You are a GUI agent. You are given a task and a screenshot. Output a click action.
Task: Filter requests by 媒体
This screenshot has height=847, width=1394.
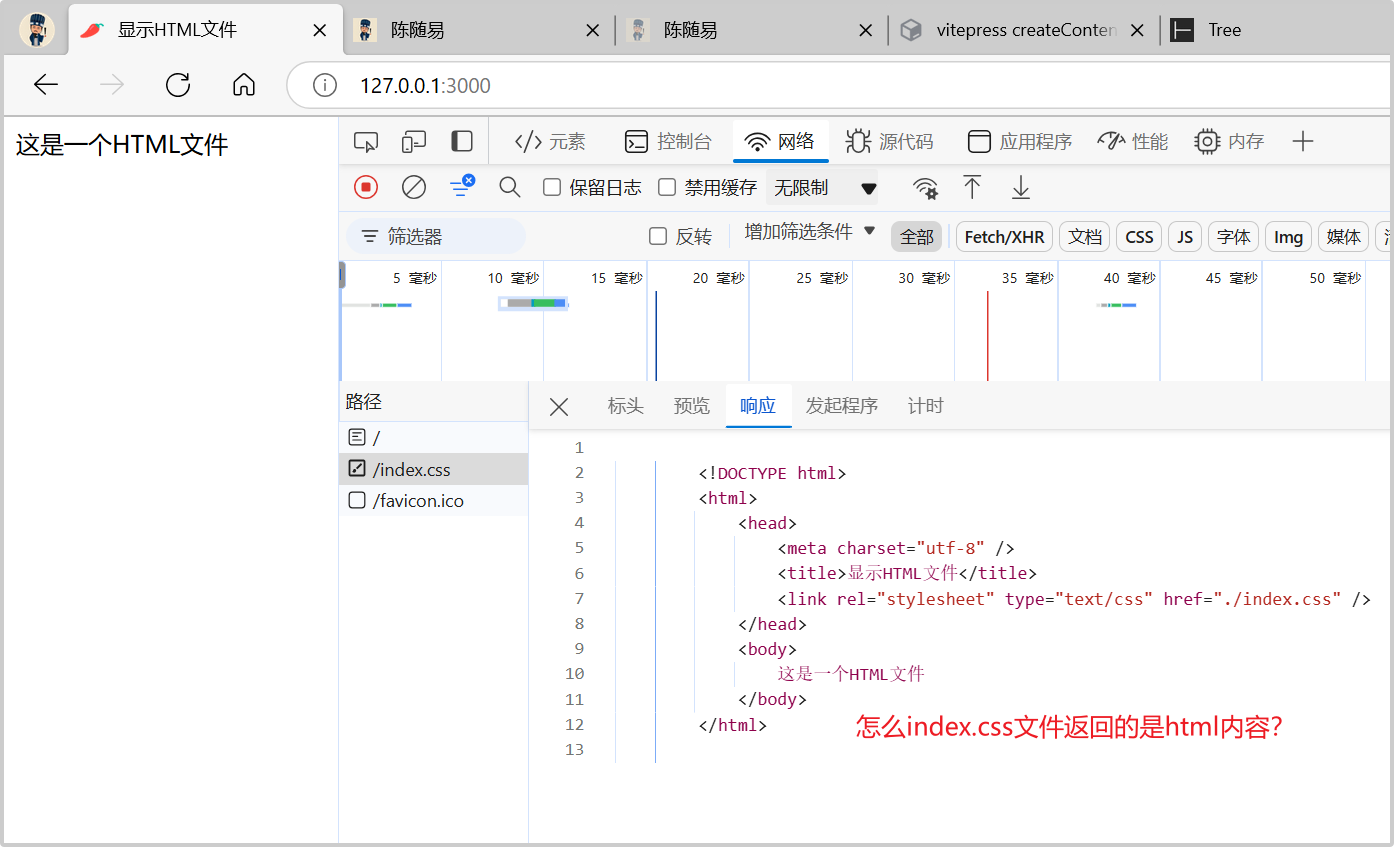point(1343,237)
